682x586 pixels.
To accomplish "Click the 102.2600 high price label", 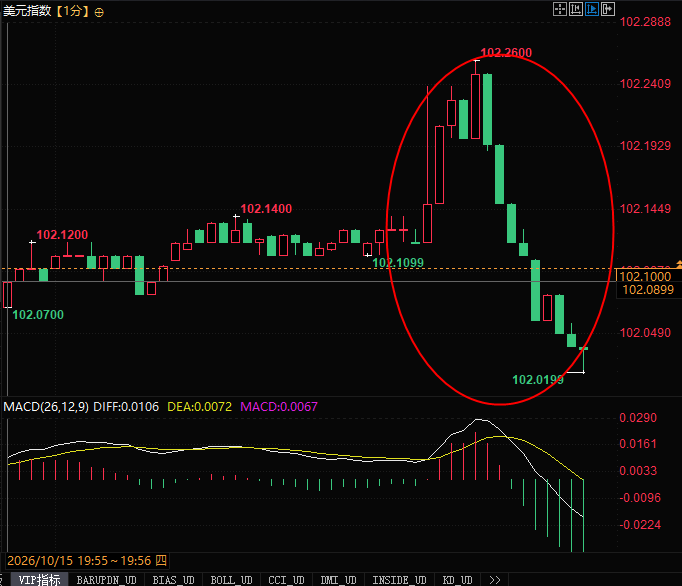I will pos(506,53).
